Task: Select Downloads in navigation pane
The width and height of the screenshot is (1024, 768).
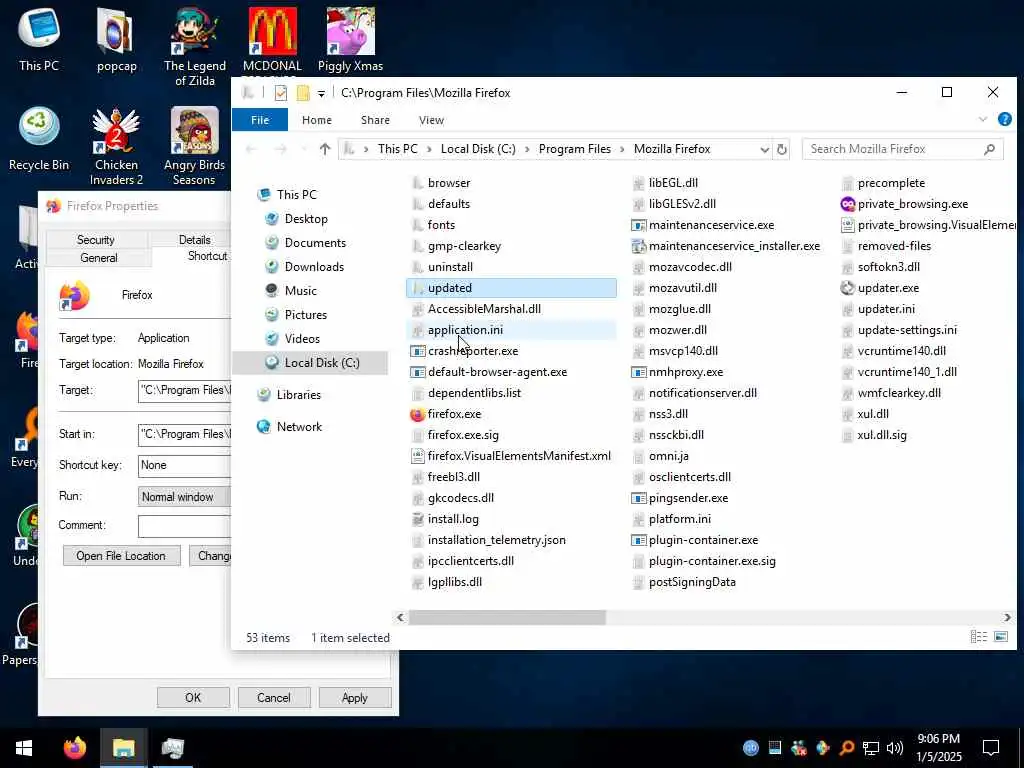Action: tap(313, 266)
